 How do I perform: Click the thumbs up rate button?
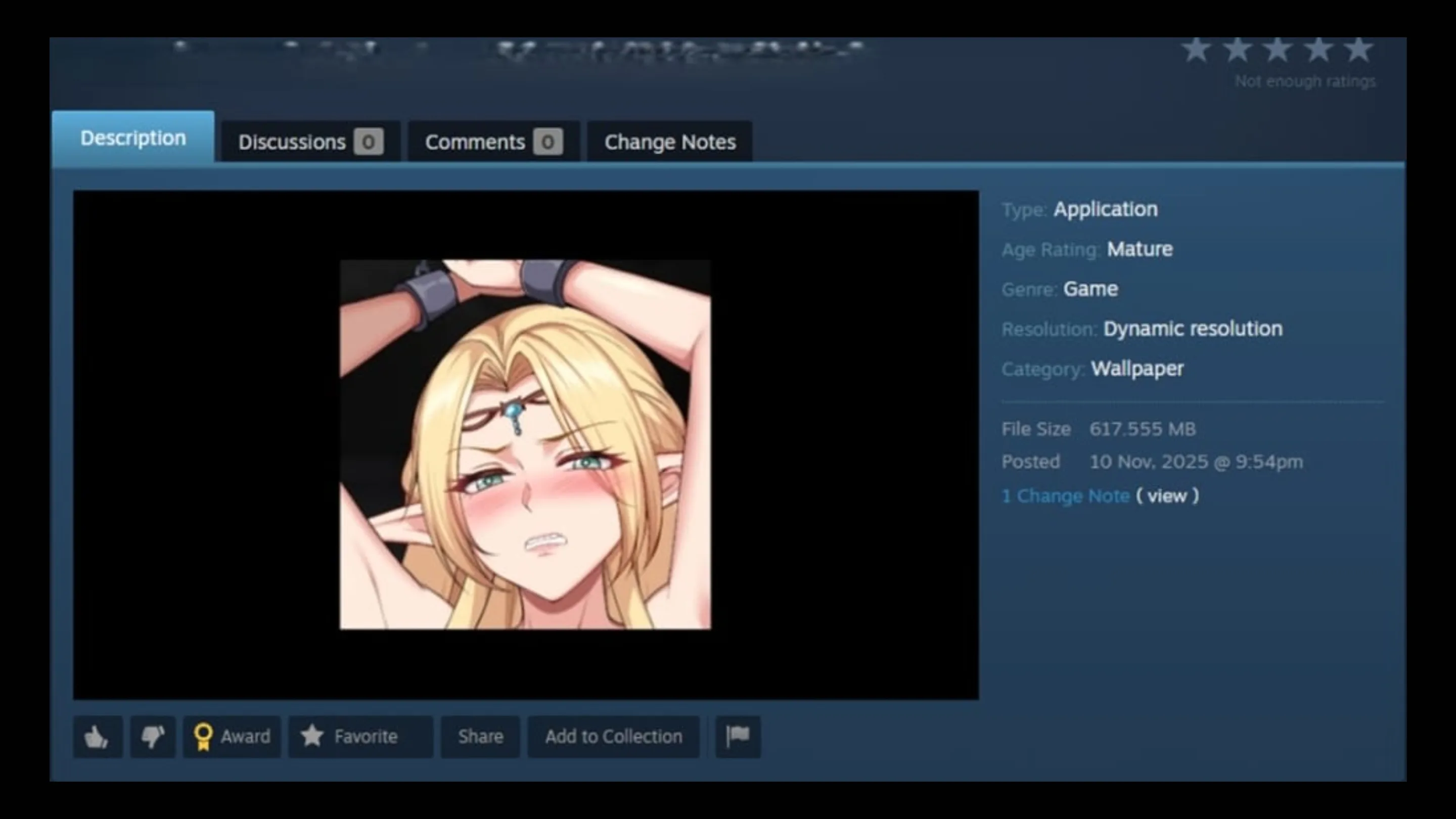coord(97,737)
